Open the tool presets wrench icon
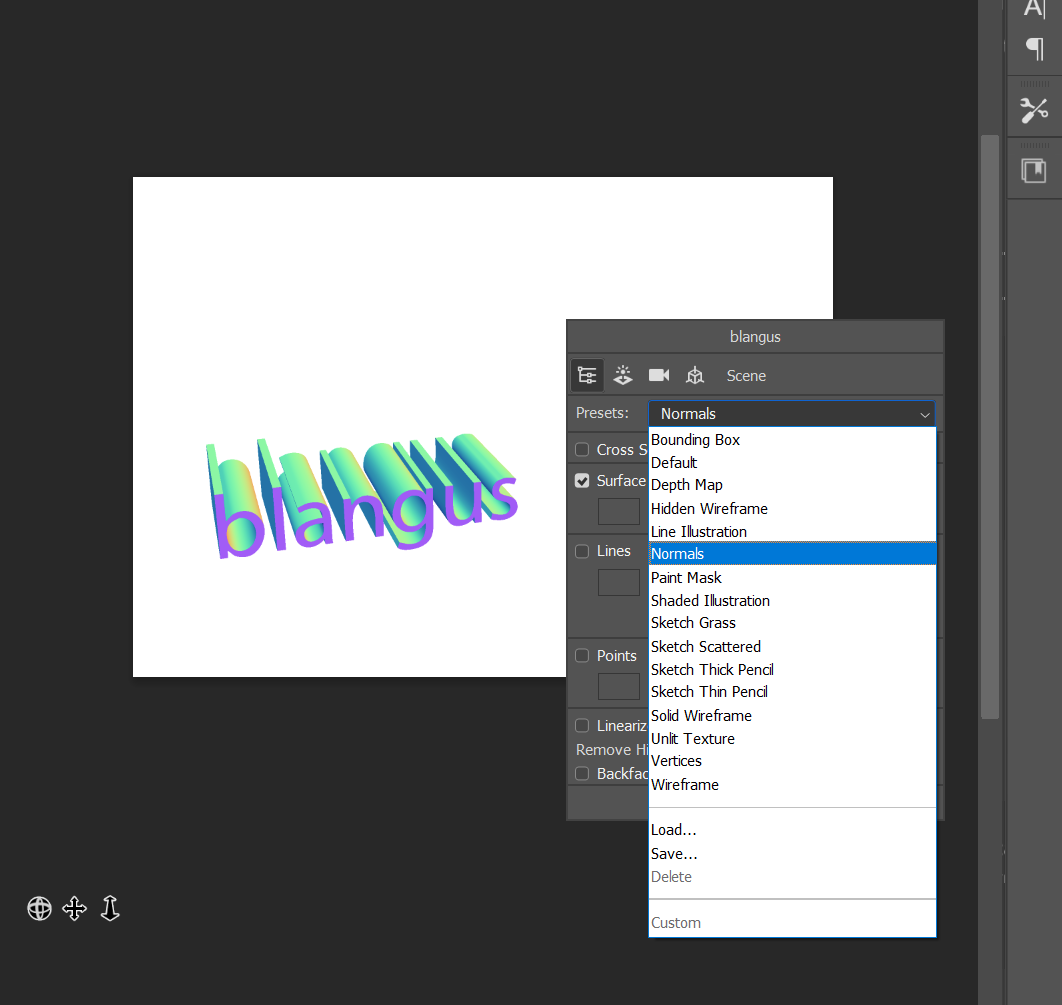The width and height of the screenshot is (1062, 1005). [1034, 110]
